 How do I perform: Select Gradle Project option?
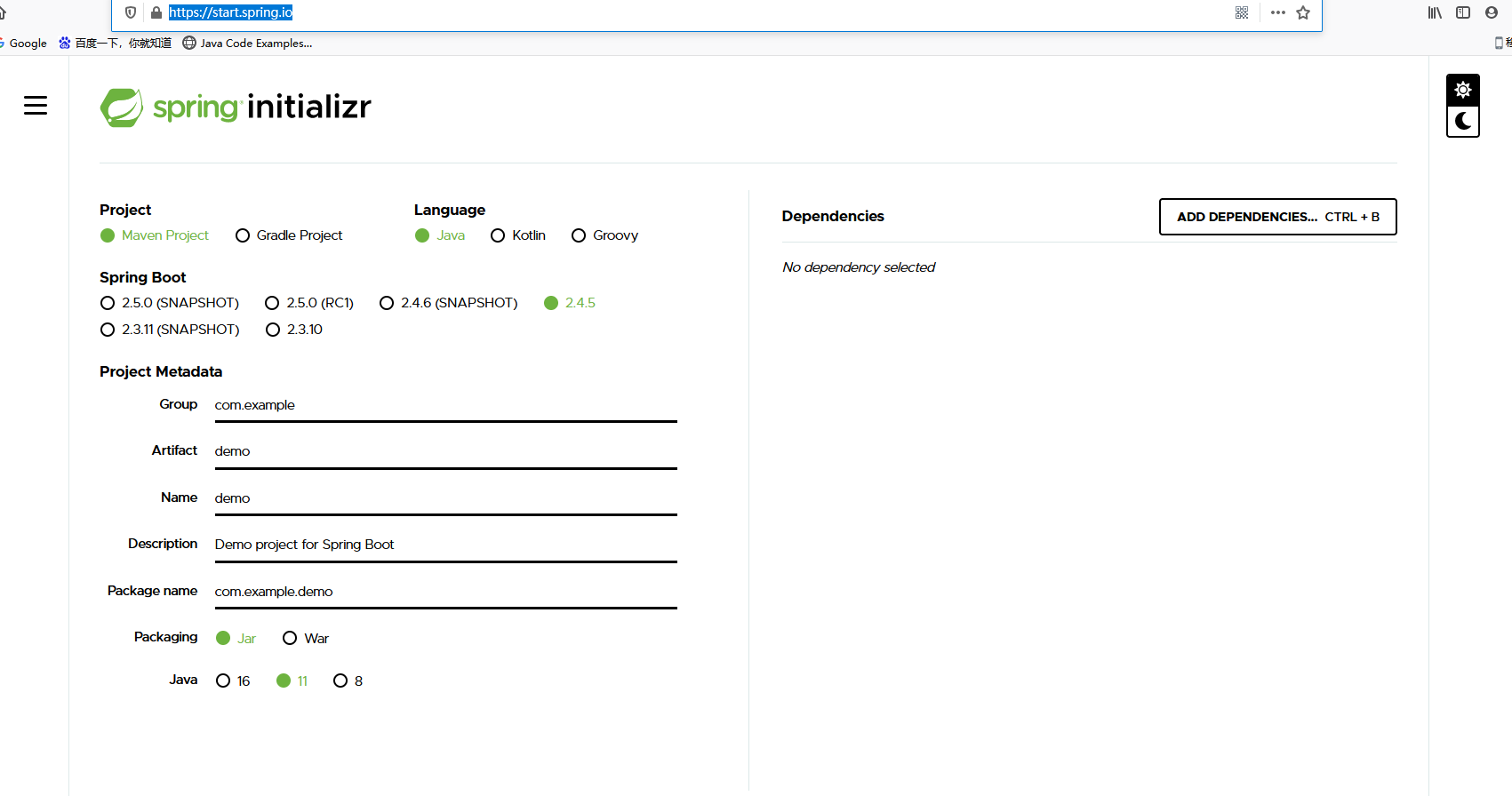click(x=289, y=235)
